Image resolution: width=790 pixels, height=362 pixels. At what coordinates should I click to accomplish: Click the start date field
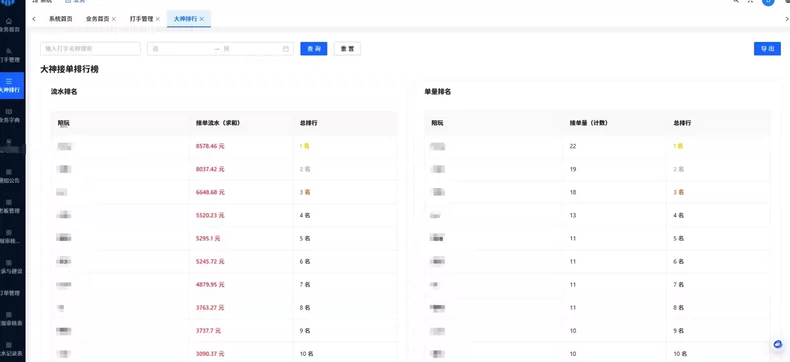181,49
